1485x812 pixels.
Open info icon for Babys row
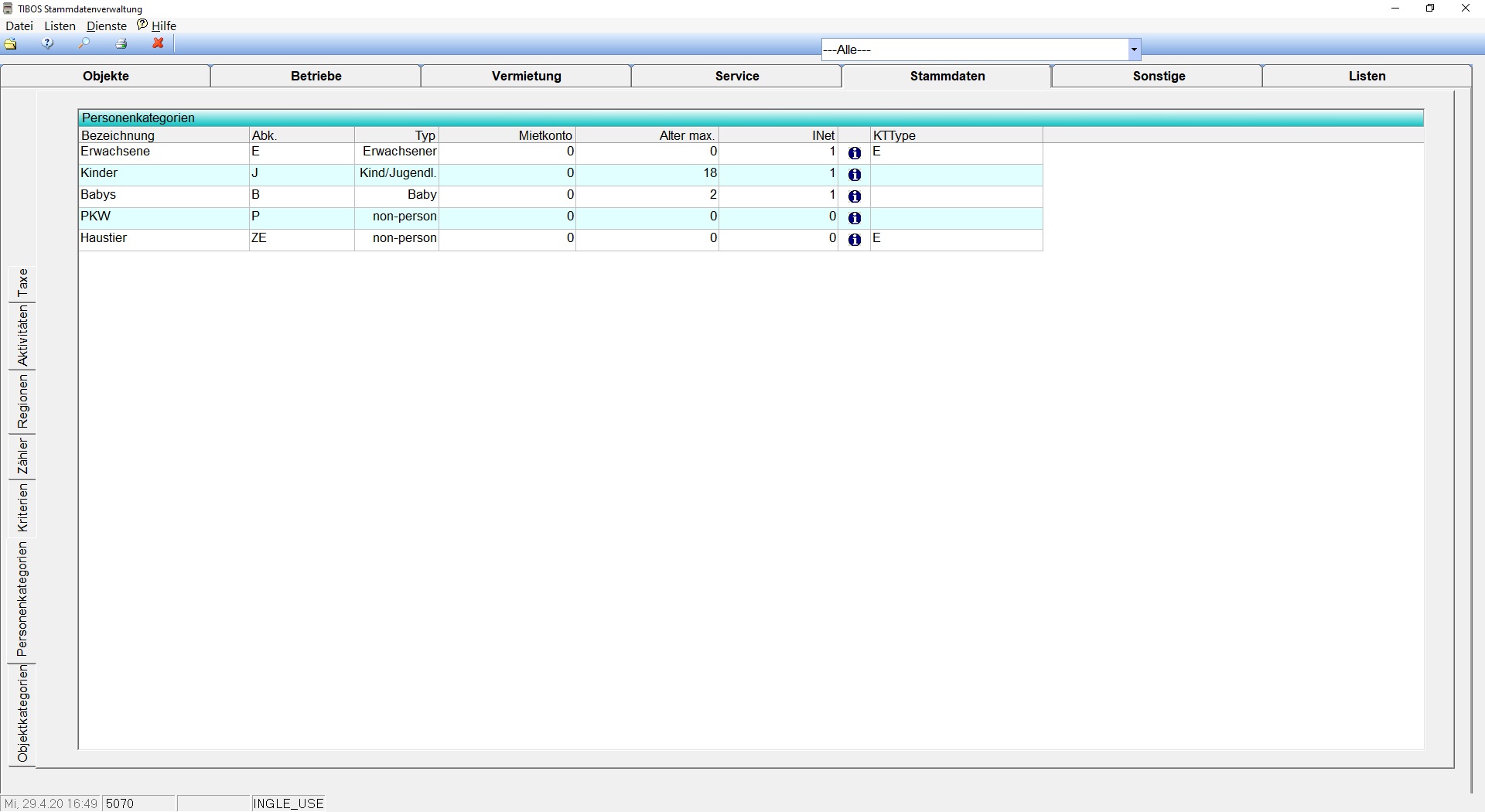(855, 196)
